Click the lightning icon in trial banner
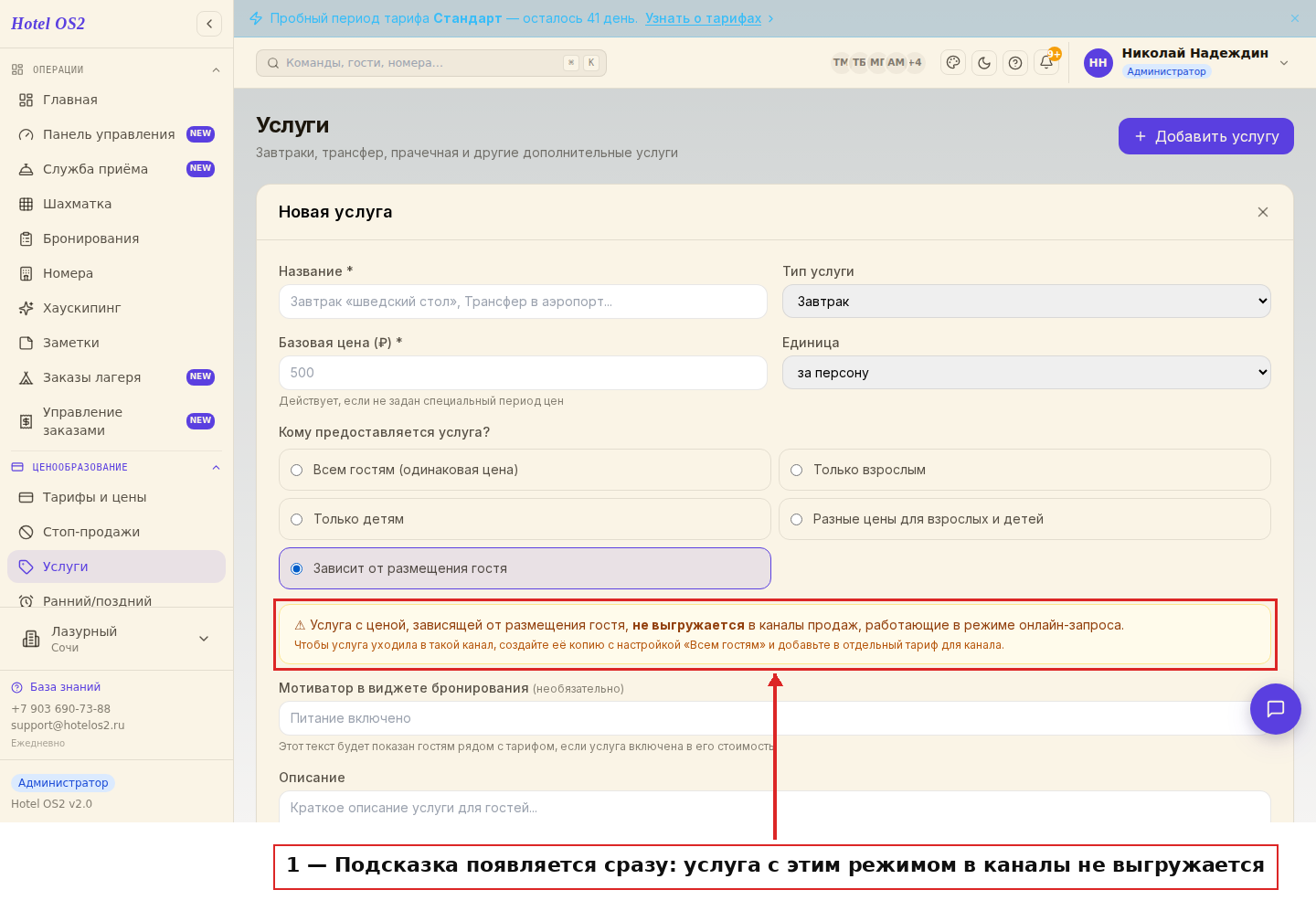The width and height of the screenshot is (1316, 911). coord(256,18)
